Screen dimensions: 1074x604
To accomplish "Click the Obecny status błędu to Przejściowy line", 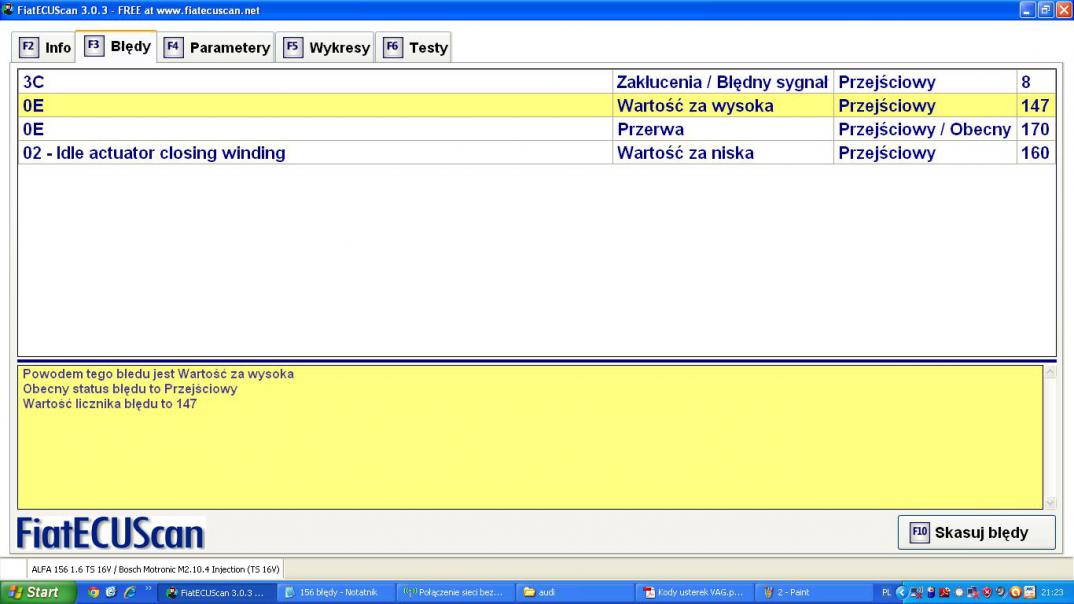I will 130,389.
